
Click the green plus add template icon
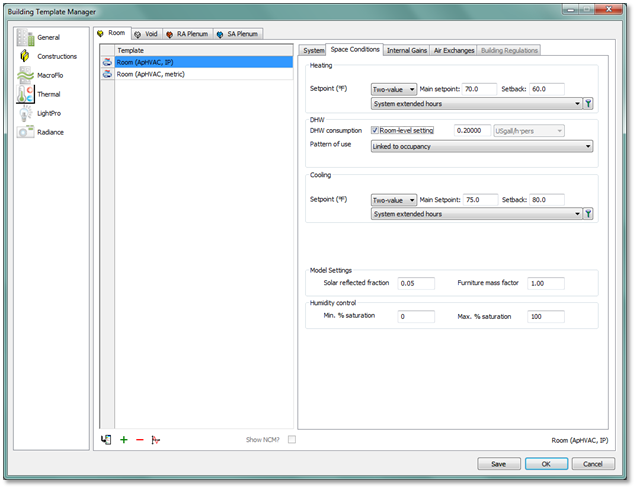click(124, 439)
